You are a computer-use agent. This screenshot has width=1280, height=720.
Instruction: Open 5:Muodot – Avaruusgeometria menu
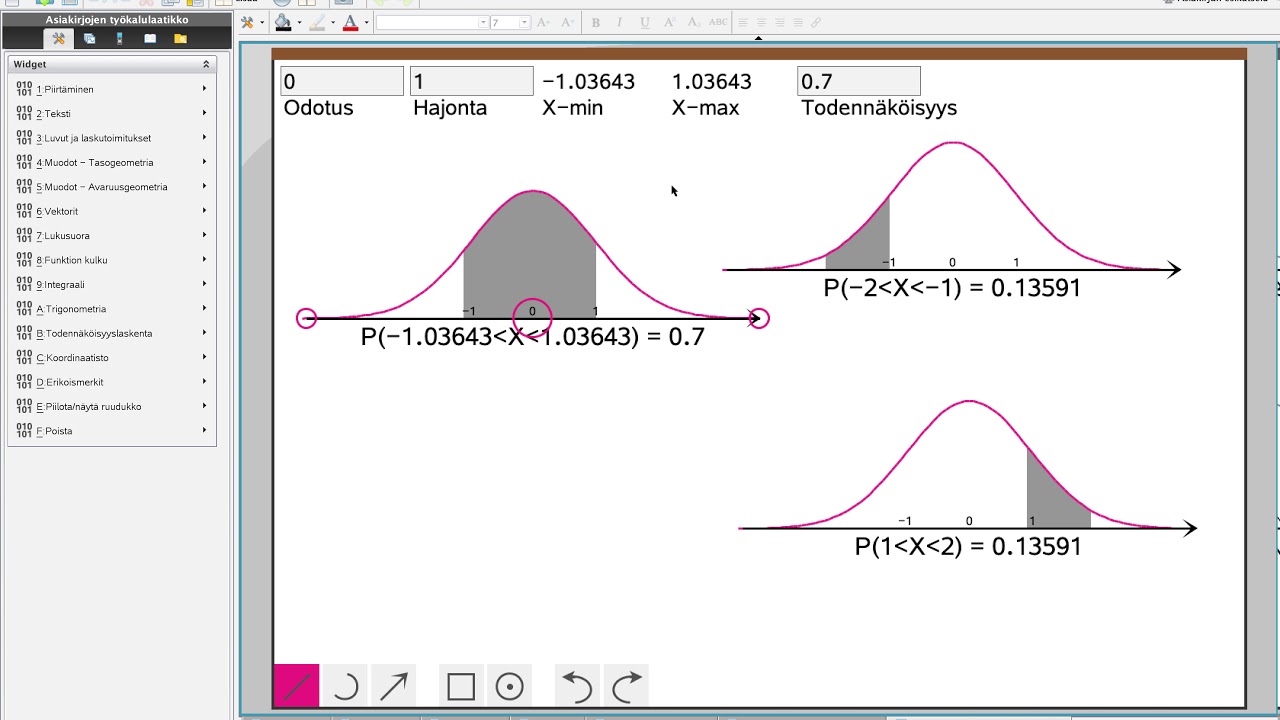[112, 187]
